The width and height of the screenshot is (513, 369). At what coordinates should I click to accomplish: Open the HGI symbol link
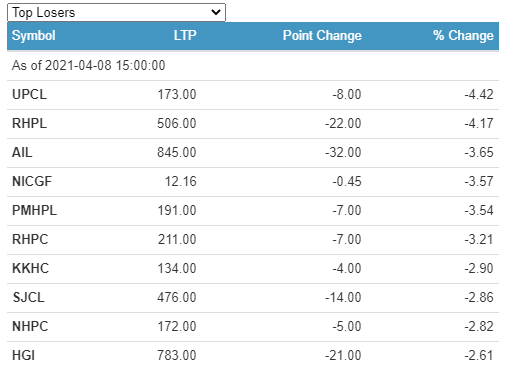click(x=23, y=356)
